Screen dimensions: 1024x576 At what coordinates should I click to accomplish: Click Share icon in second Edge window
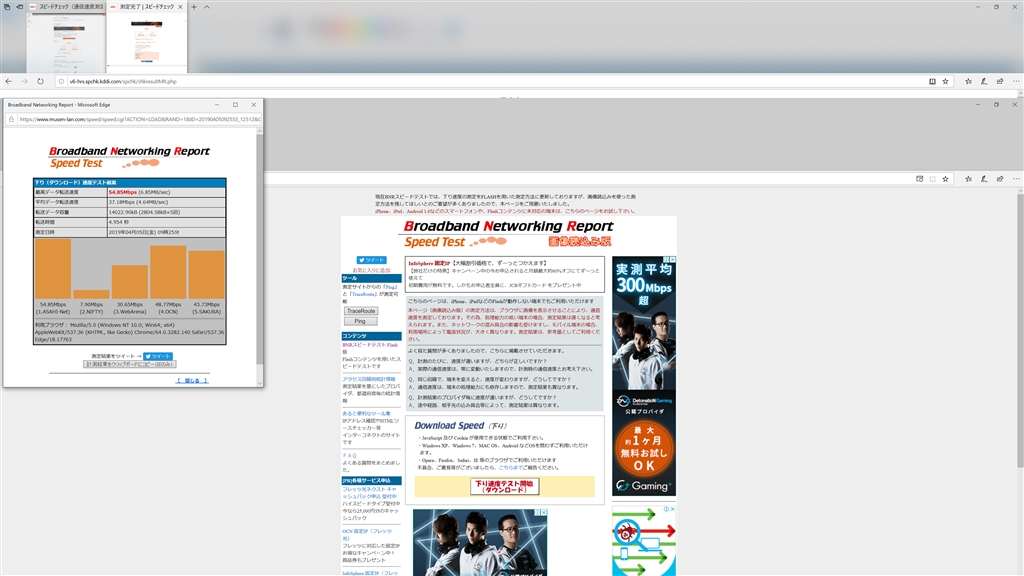[x=1000, y=179]
